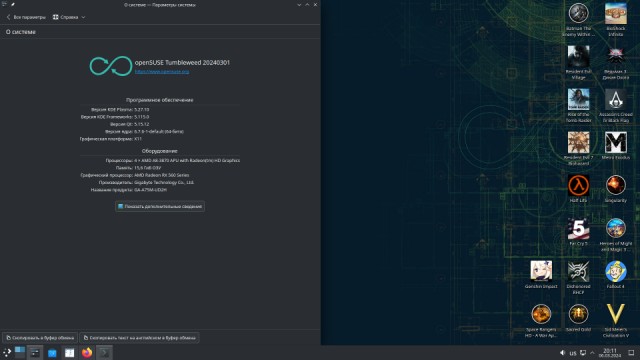
Task: Open the white document app in taskbar
Action: click(69, 353)
